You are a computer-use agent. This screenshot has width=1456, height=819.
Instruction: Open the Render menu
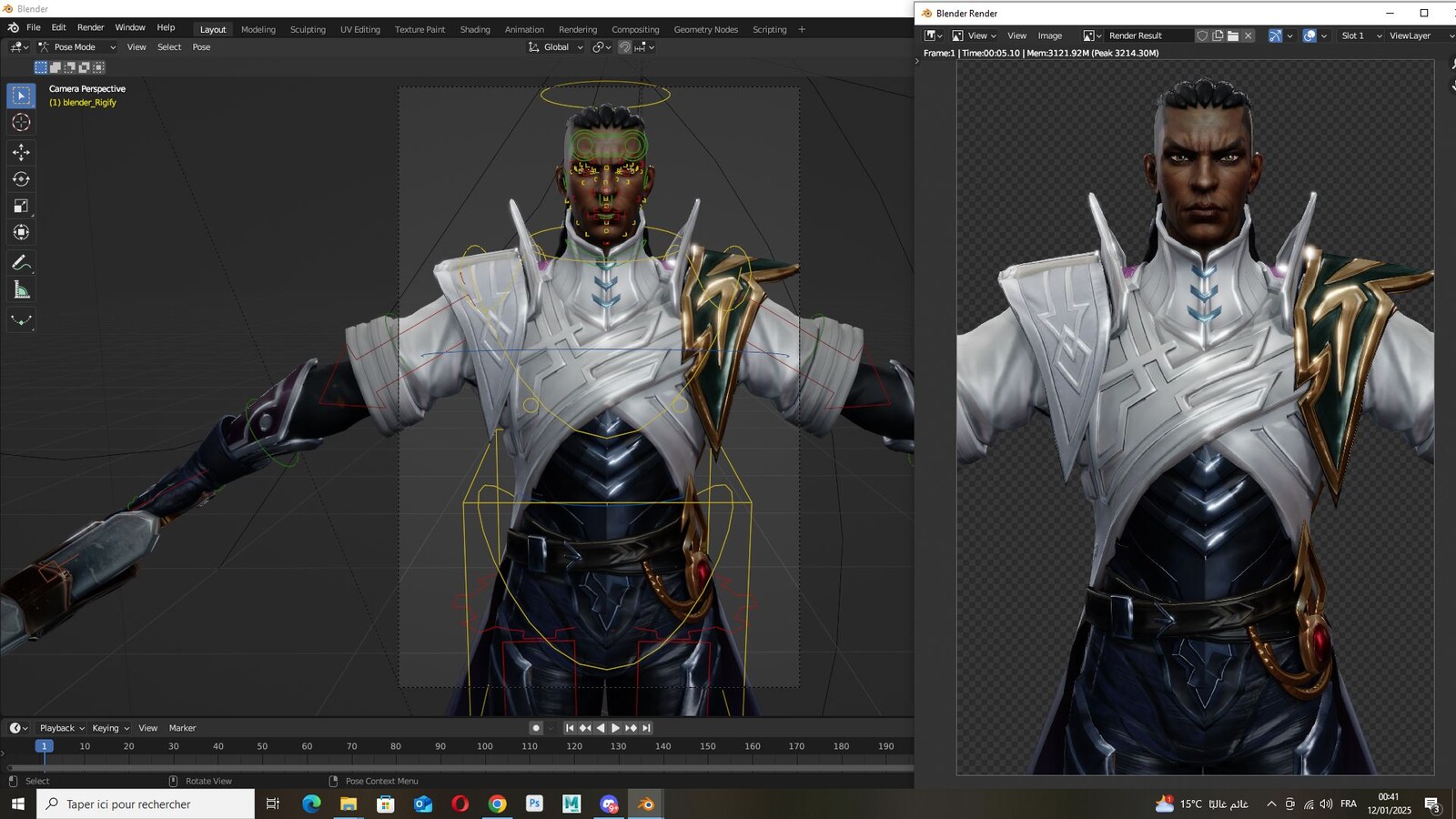pyautogui.click(x=90, y=27)
